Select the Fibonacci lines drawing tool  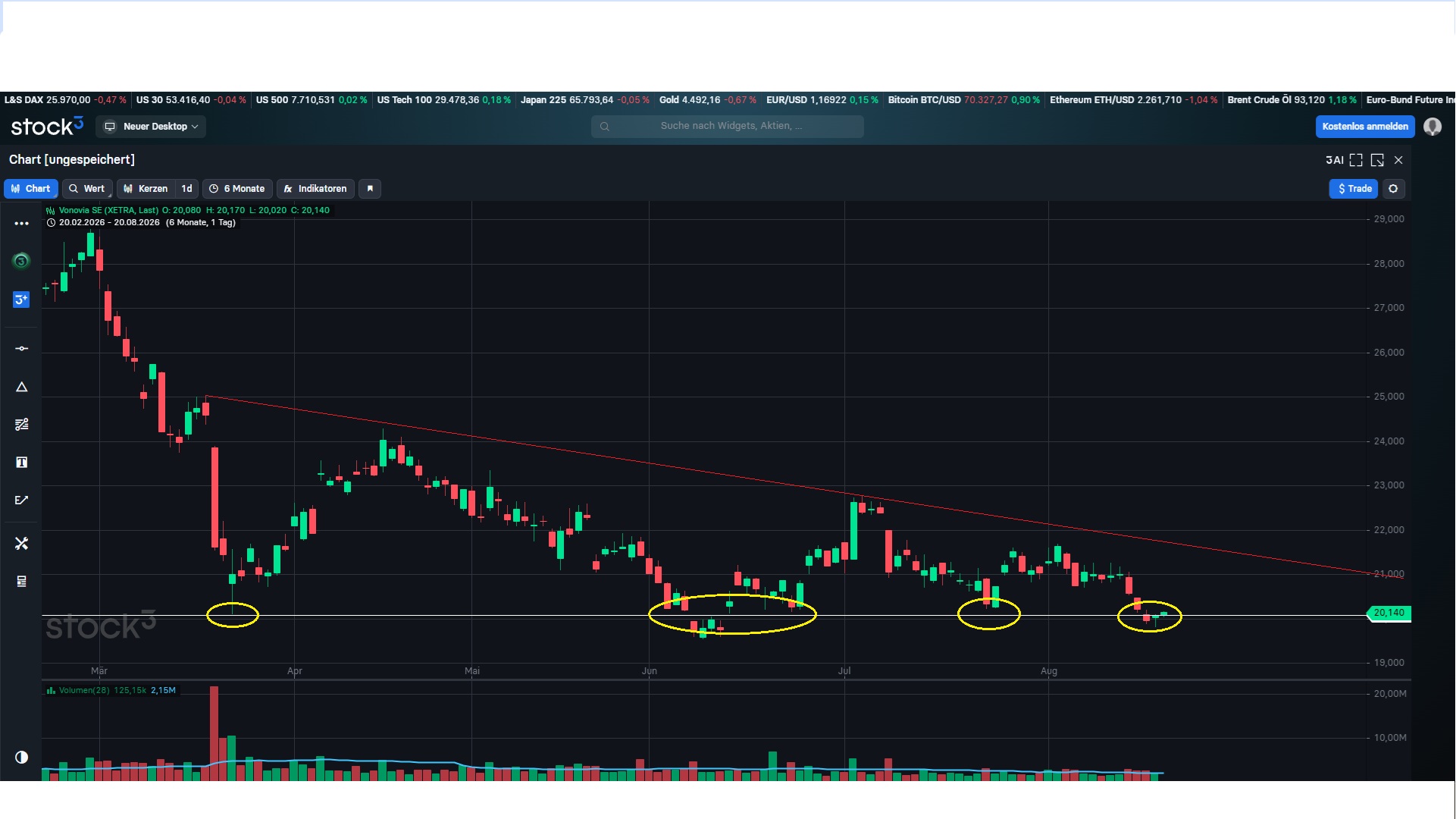point(21,425)
